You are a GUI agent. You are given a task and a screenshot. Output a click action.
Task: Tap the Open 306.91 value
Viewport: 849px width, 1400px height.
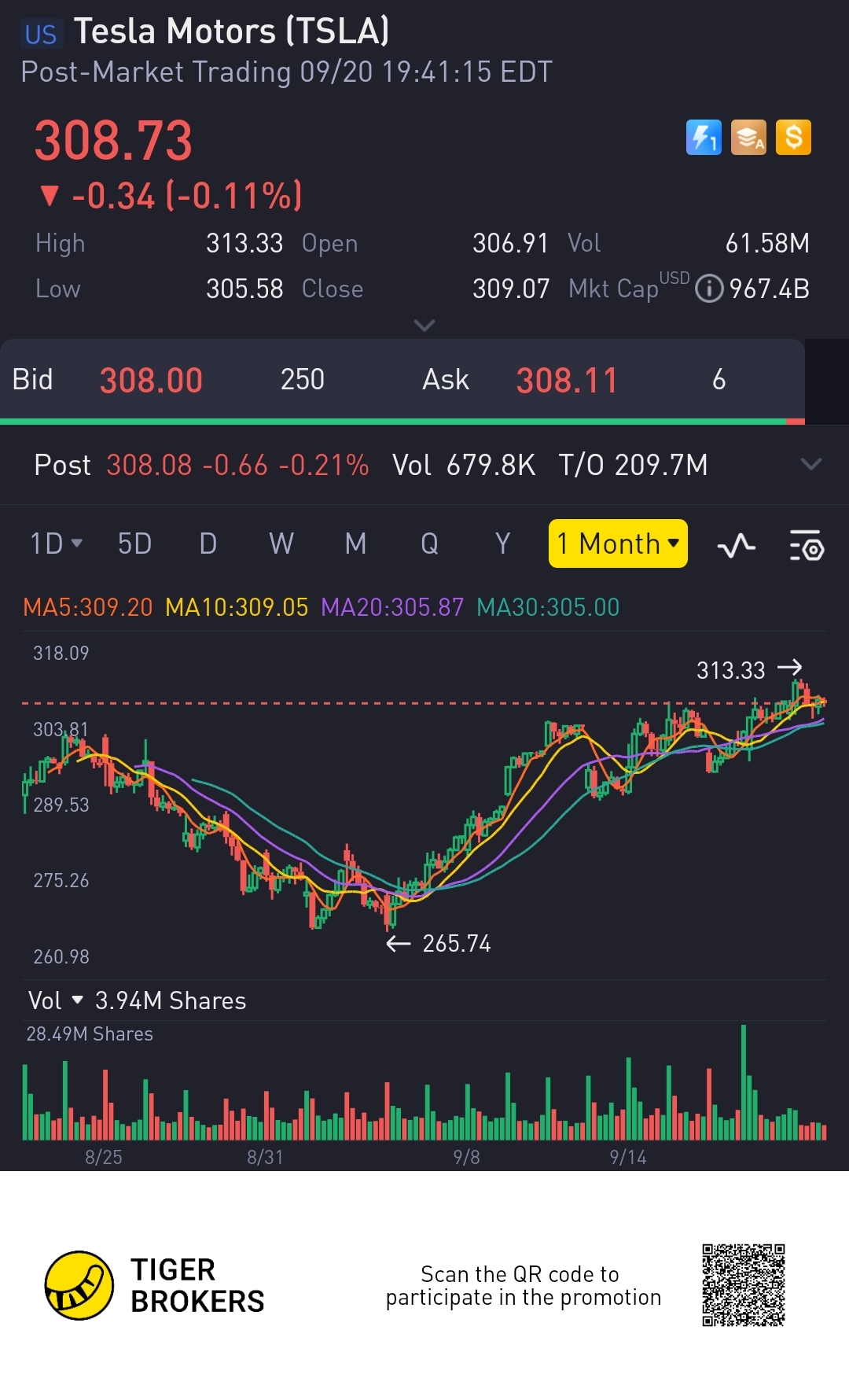pyautogui.click(x=510, y=243)
